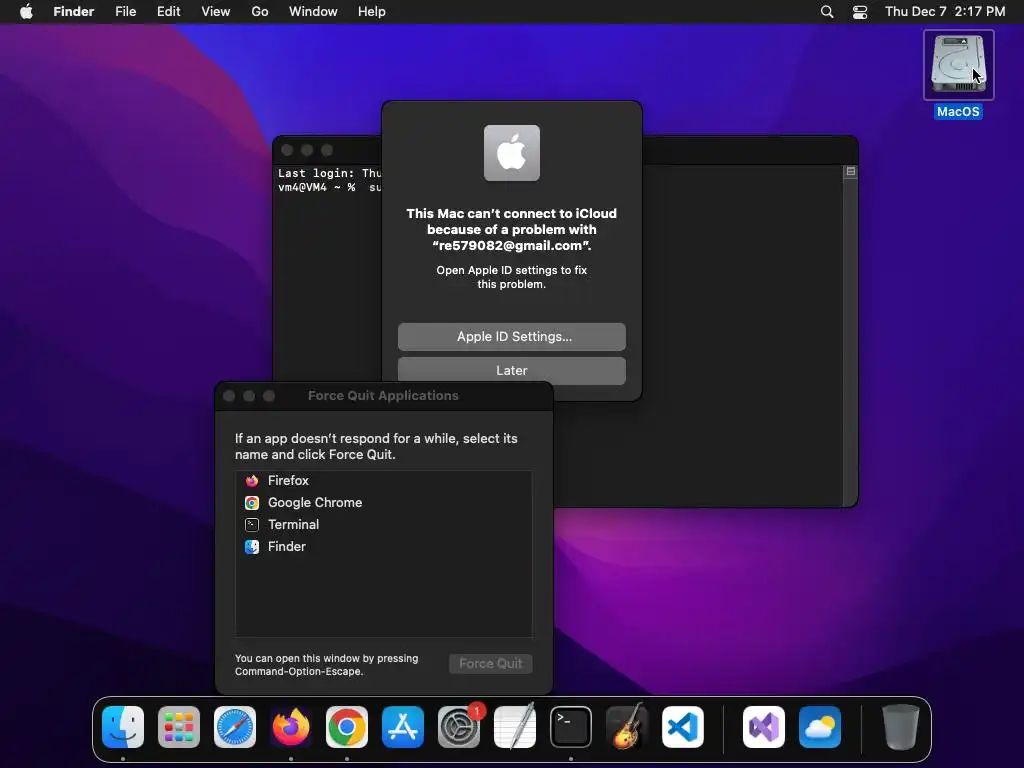Launch Visual Studio Code from the Dock
The width and height of the screenshot is (1024, 768).
[x=683, y=727]
